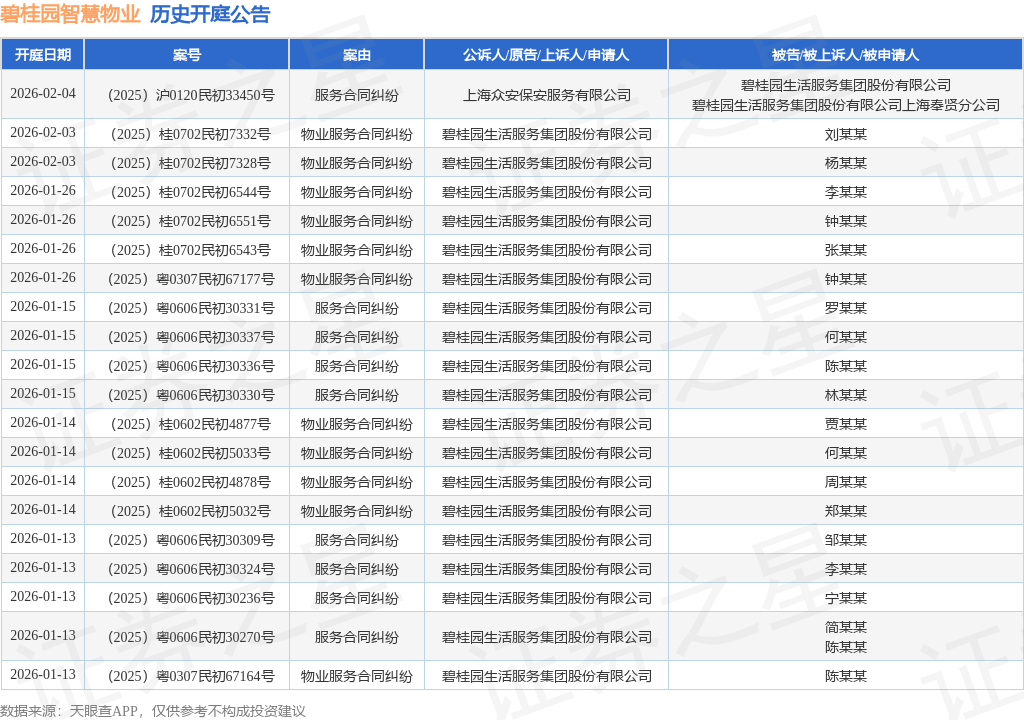Click defendant 周某某

point(846,482)
